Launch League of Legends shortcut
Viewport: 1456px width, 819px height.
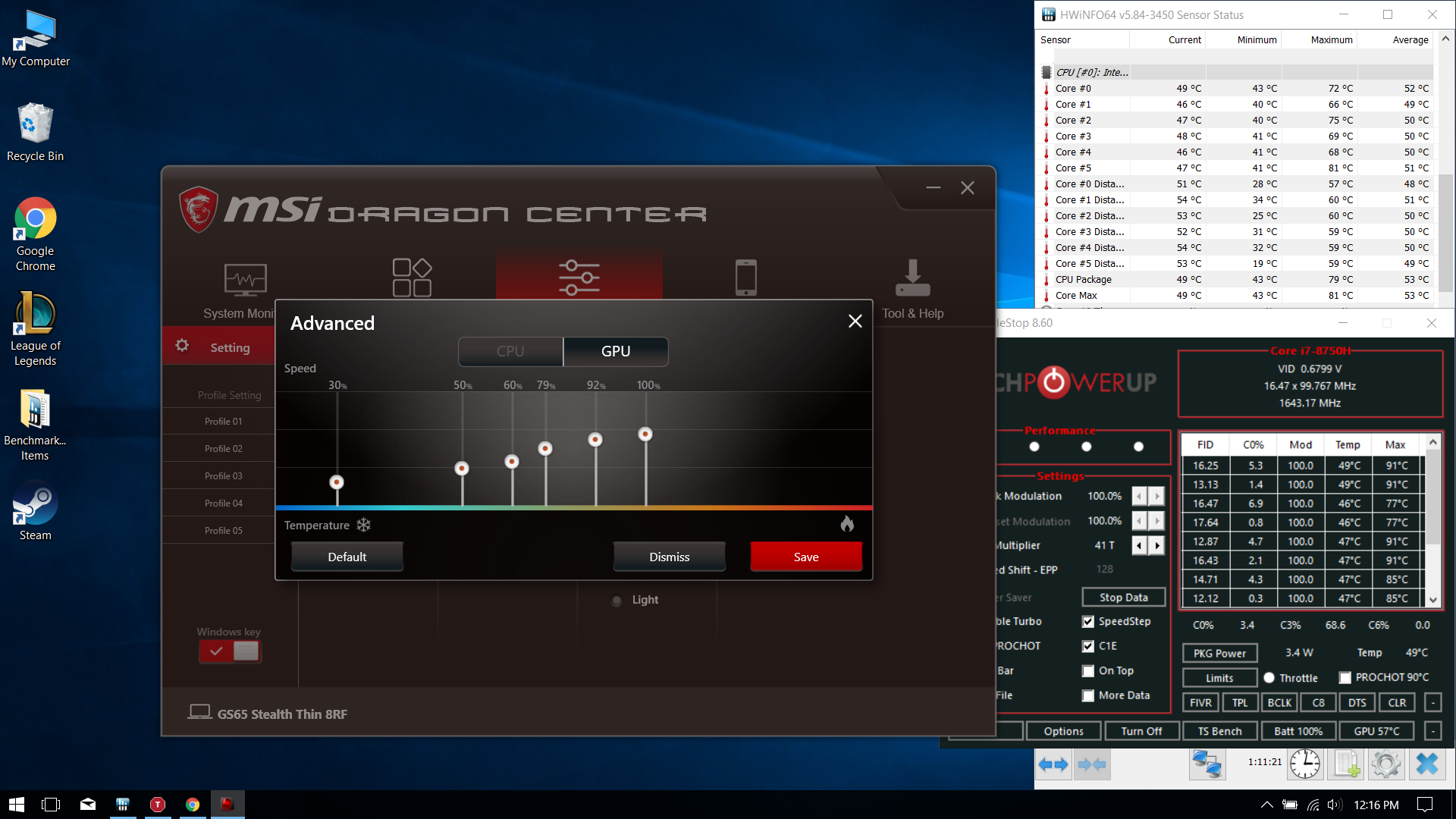(x=35, y=329)
